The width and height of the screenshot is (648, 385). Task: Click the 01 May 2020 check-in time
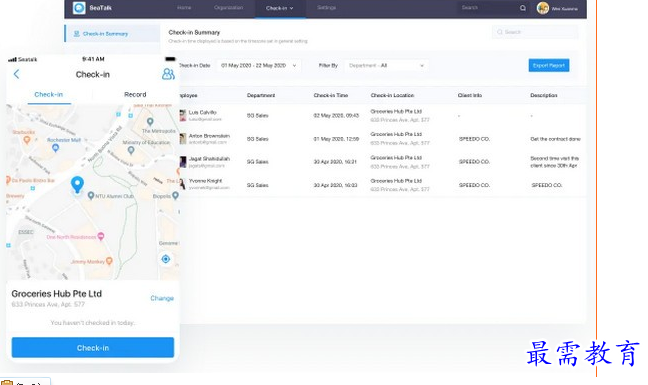pyautogui.click(x=336, y=139)
